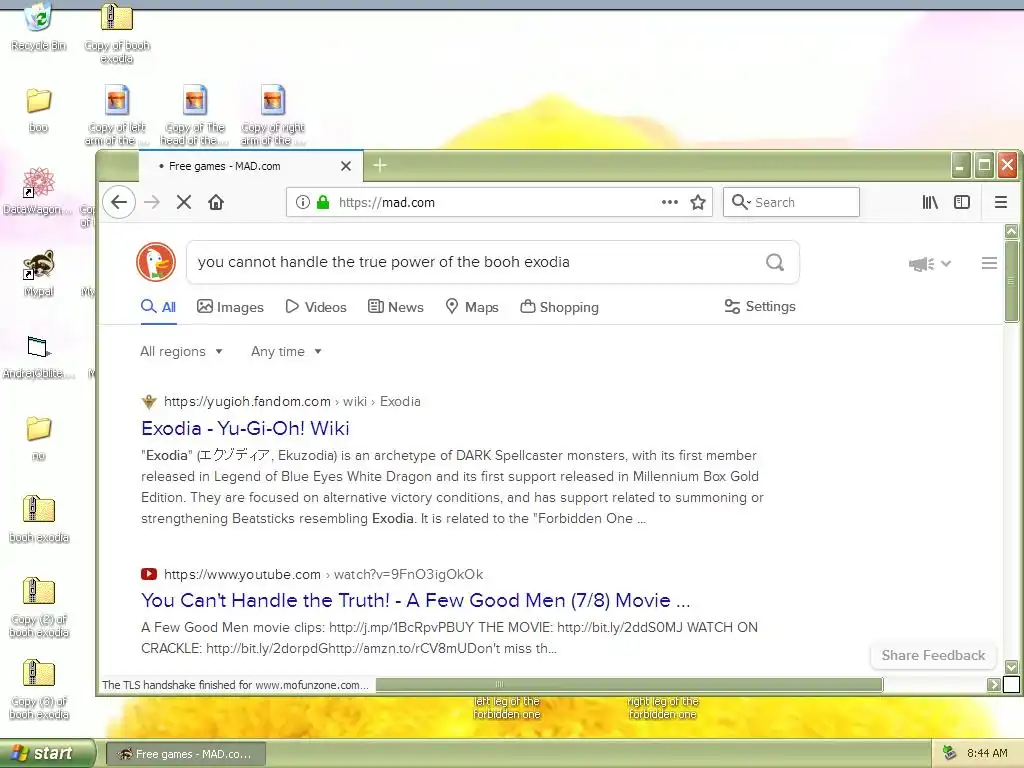Switch to the Videos results tab

pyautogui.click(x=316, y=307)
